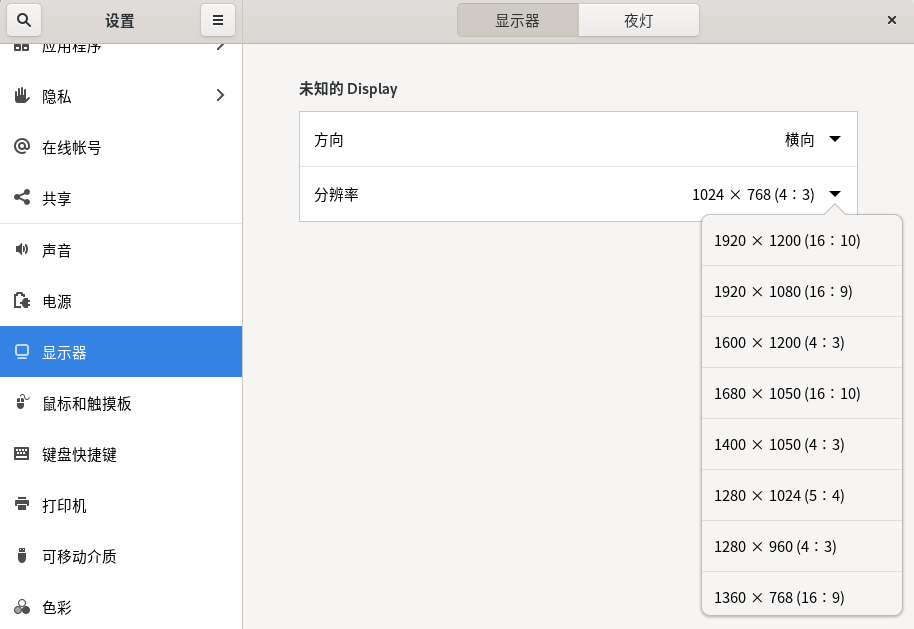Open the 方向 orientation dropdown
914x629 pixels.
click(834, 140)
